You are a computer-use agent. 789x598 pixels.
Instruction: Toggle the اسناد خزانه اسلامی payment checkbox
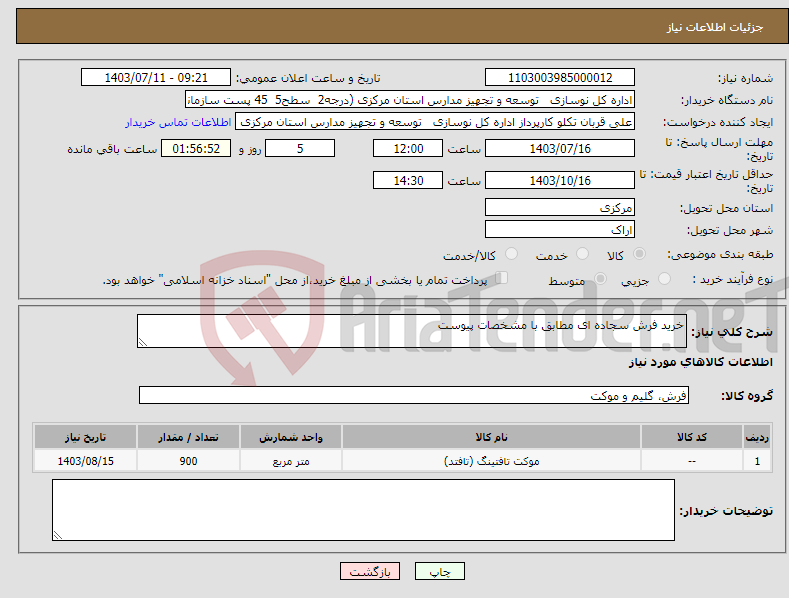click(x=502, y=277)
